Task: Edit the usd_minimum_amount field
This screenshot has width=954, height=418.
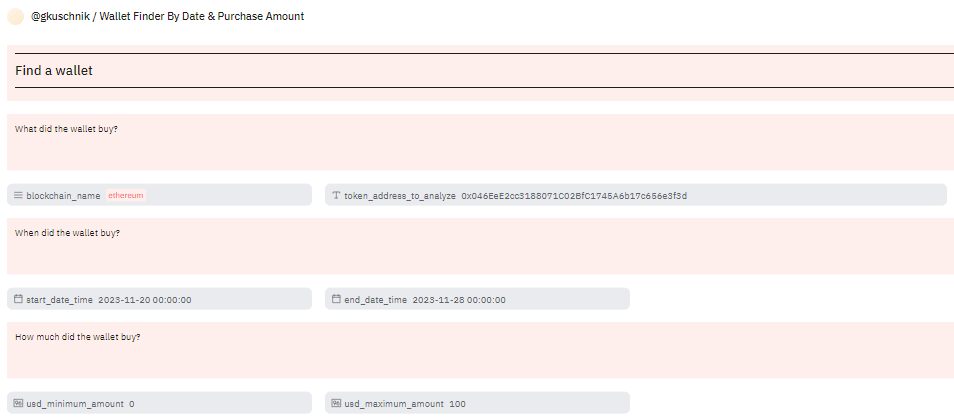Action: 159,403
